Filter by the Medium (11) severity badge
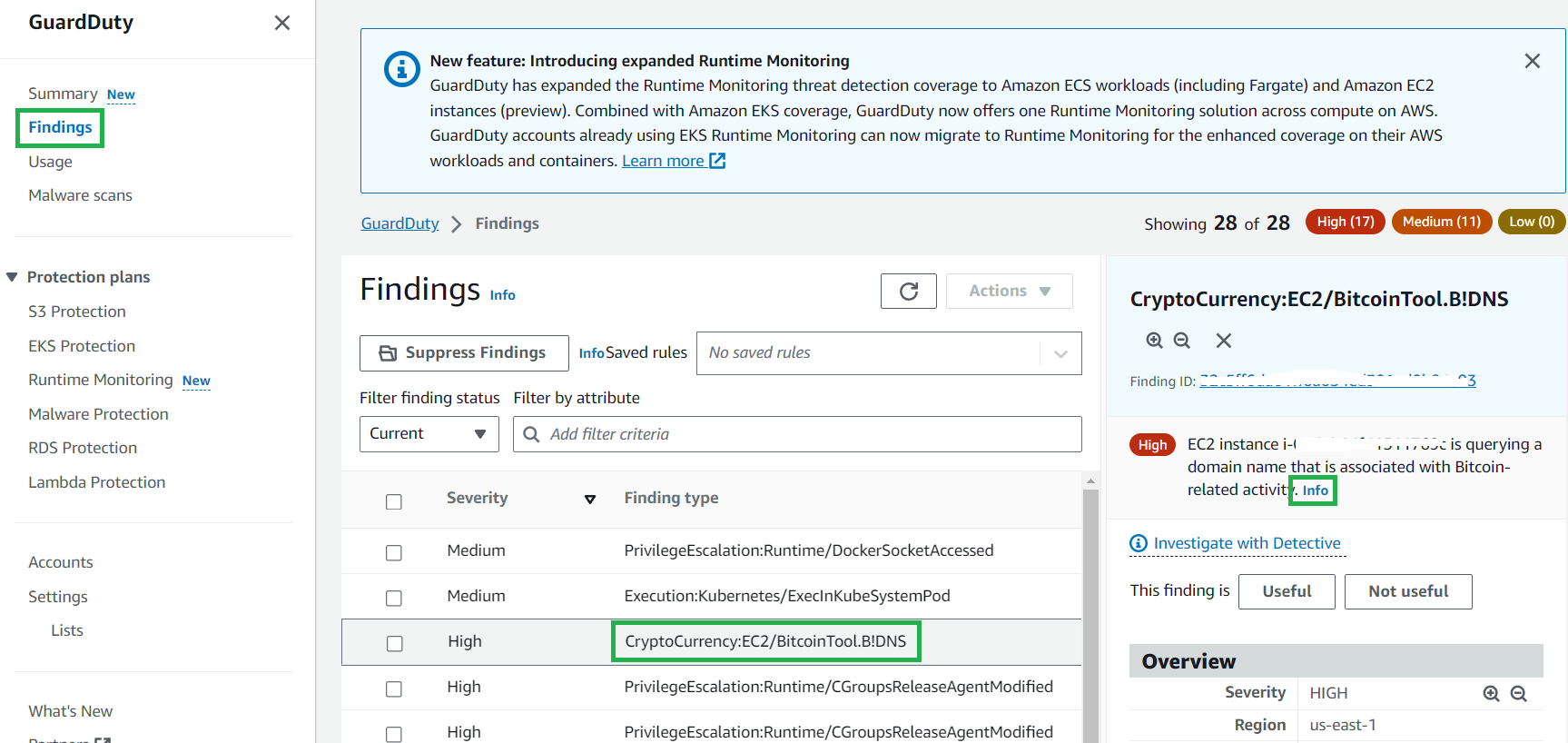The width and height of the screenshot is (1568, 743). tap(1442, 222)
